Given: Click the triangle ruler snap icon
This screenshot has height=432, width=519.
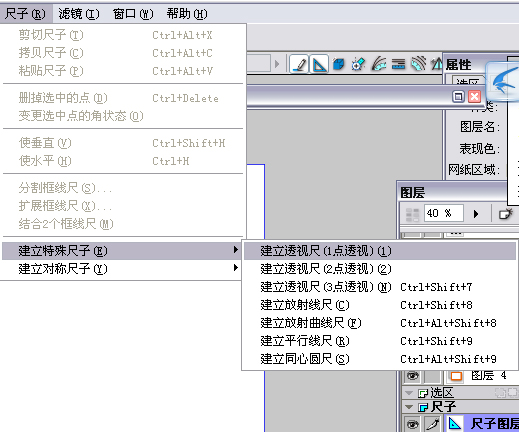Looking at the screenshot, I should (319, 64).
